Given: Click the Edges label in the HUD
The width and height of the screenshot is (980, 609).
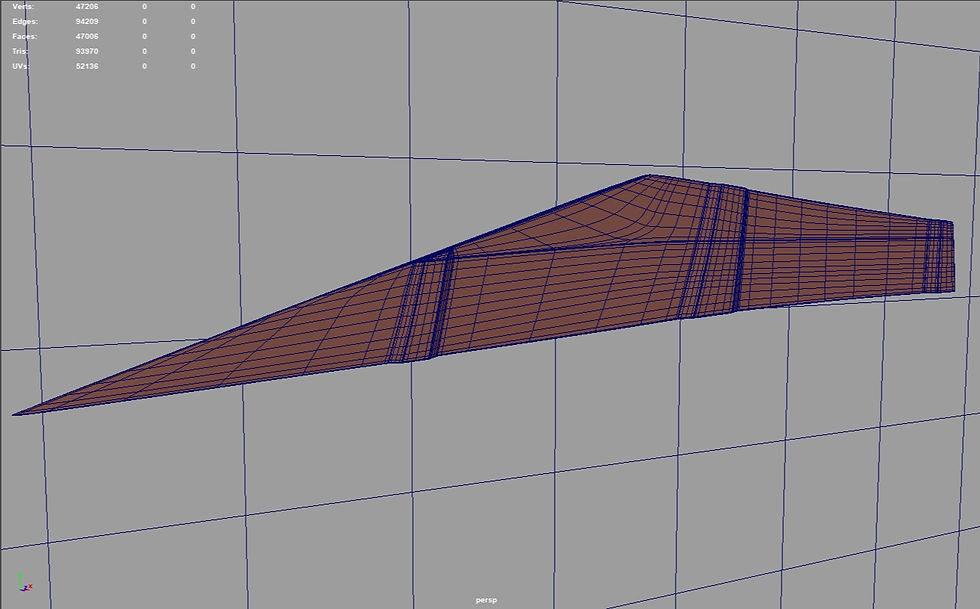Looking at the screenshot, I should [x=24, y=21].
